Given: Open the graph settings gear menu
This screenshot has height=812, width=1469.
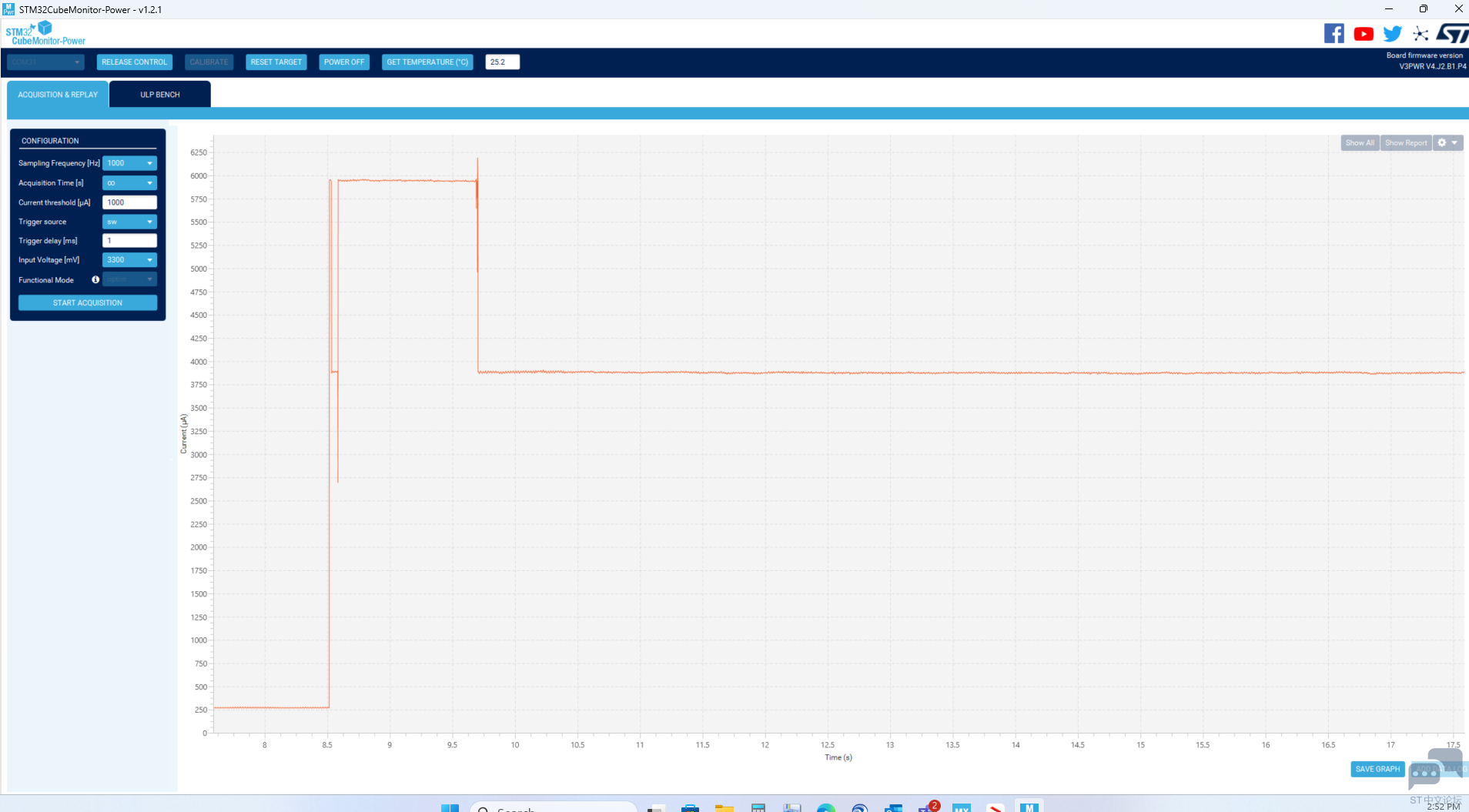Looking at the screenshot, I should (1447, 142).
